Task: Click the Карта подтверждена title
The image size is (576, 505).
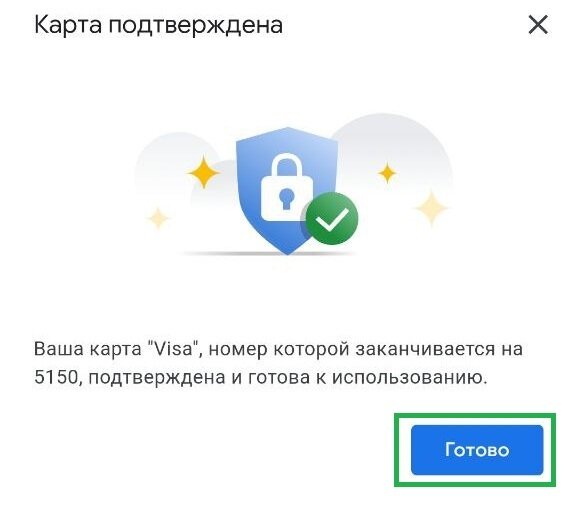Action: click(x=158, y=25)
